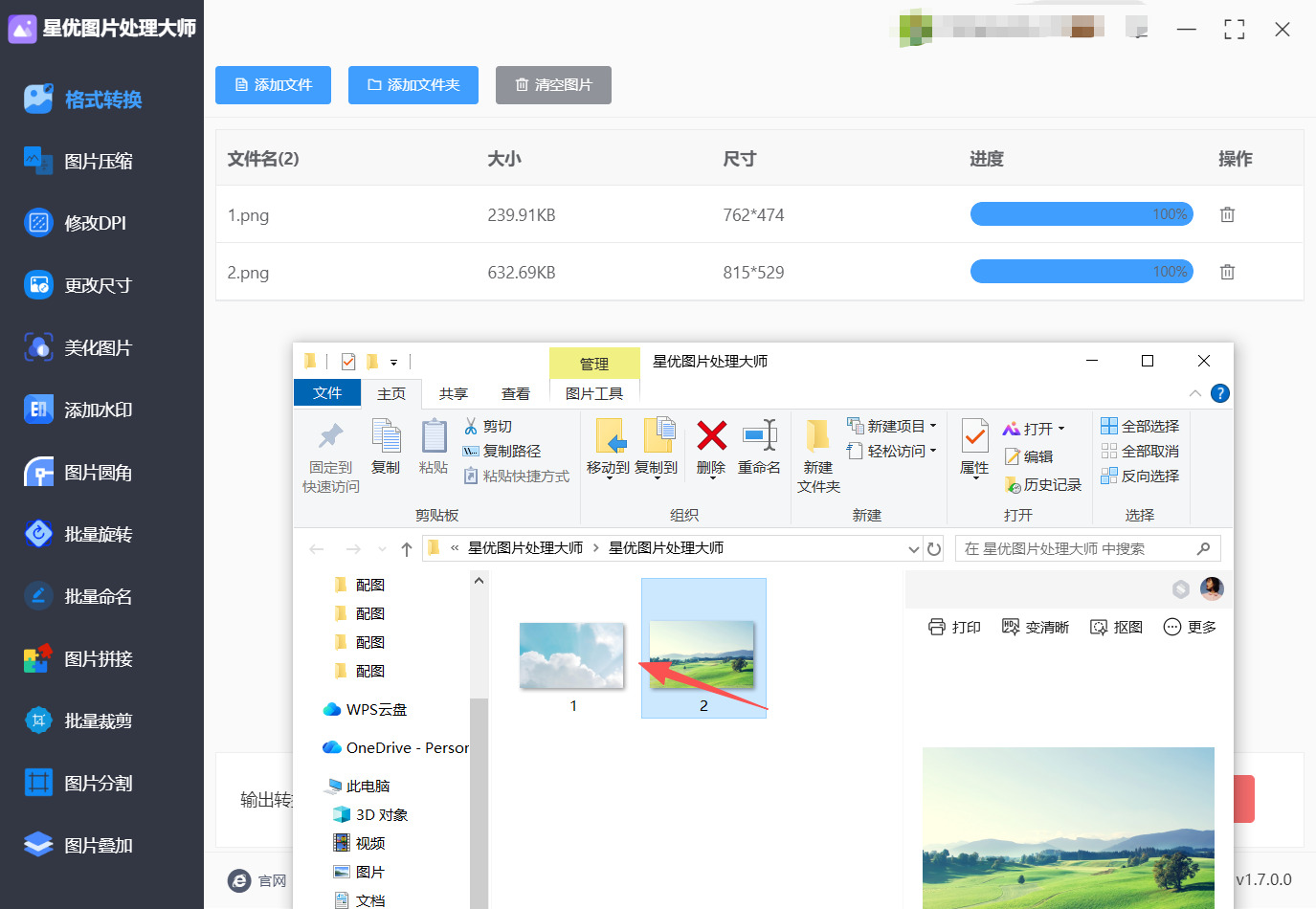The image size is (1316, 909).
Task: Select the cloud image thumbnail 1
Action: 571,655
